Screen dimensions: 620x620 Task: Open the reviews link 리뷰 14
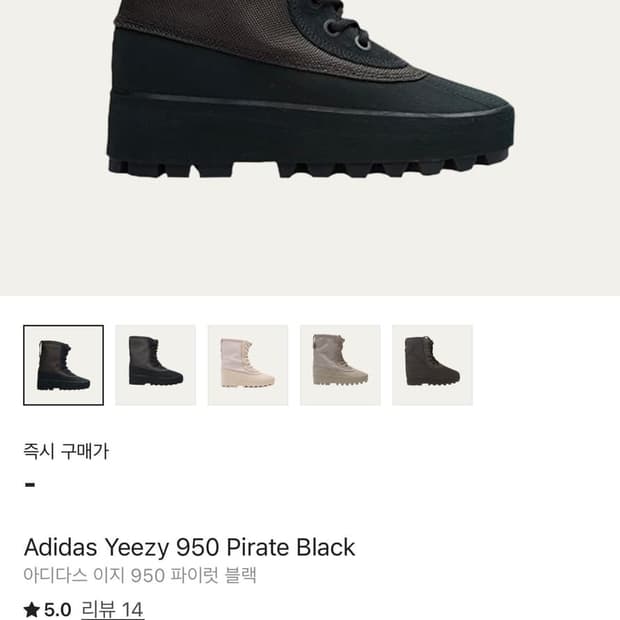pos(112,610)
